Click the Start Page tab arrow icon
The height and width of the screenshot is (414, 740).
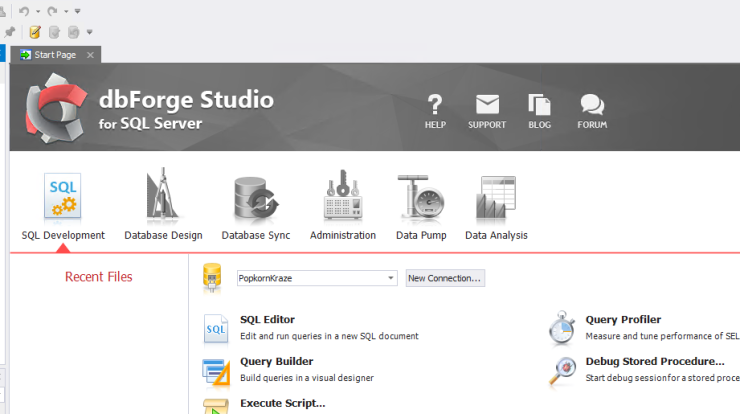pos(25,55)
